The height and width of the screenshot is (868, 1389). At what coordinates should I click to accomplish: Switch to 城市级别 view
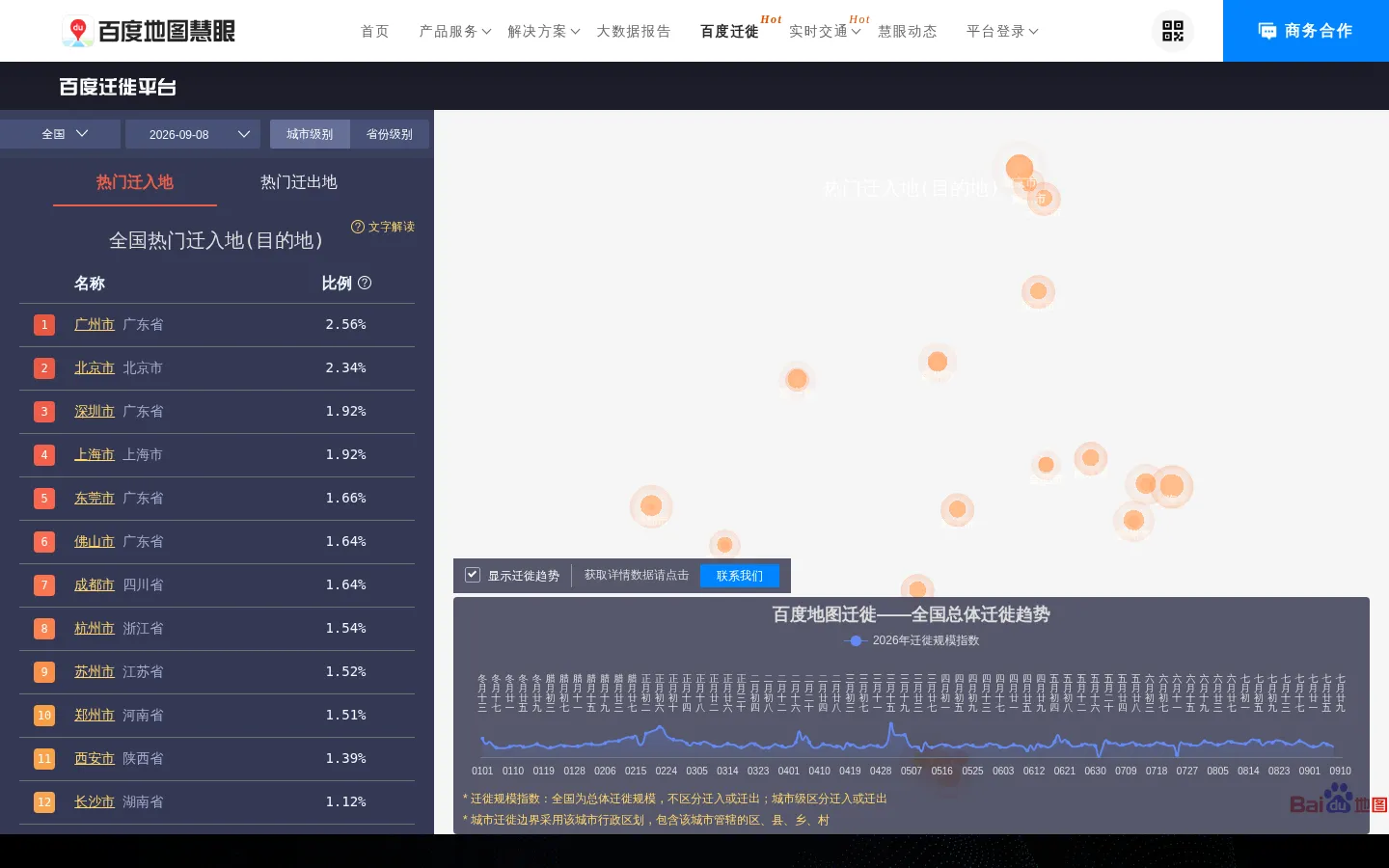(310, 134)
